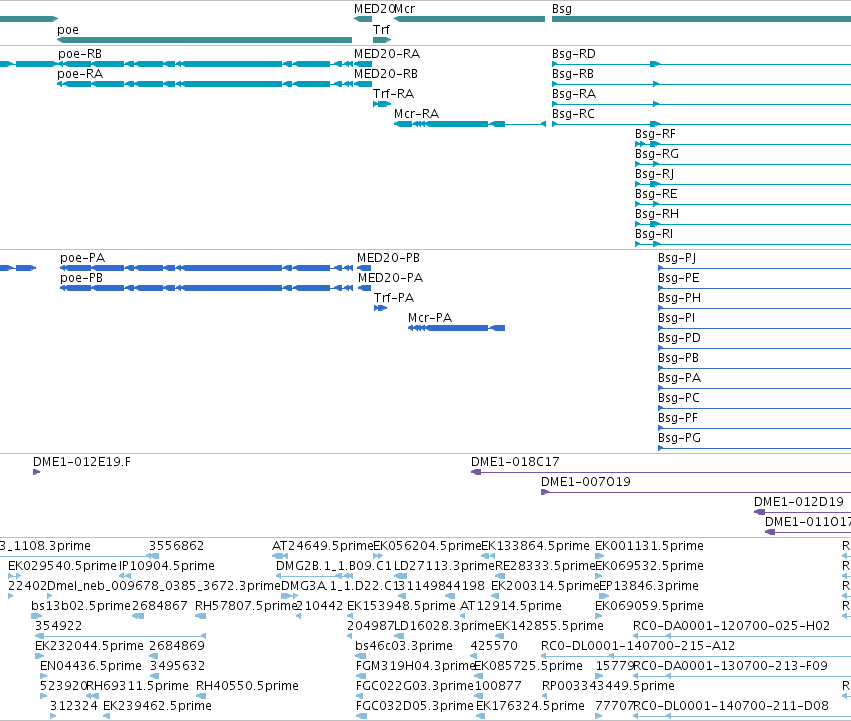The height and width of the screenshot is (721, 851).
Task: Click EST RE28333.5prime
Action: tap(545, 566)
